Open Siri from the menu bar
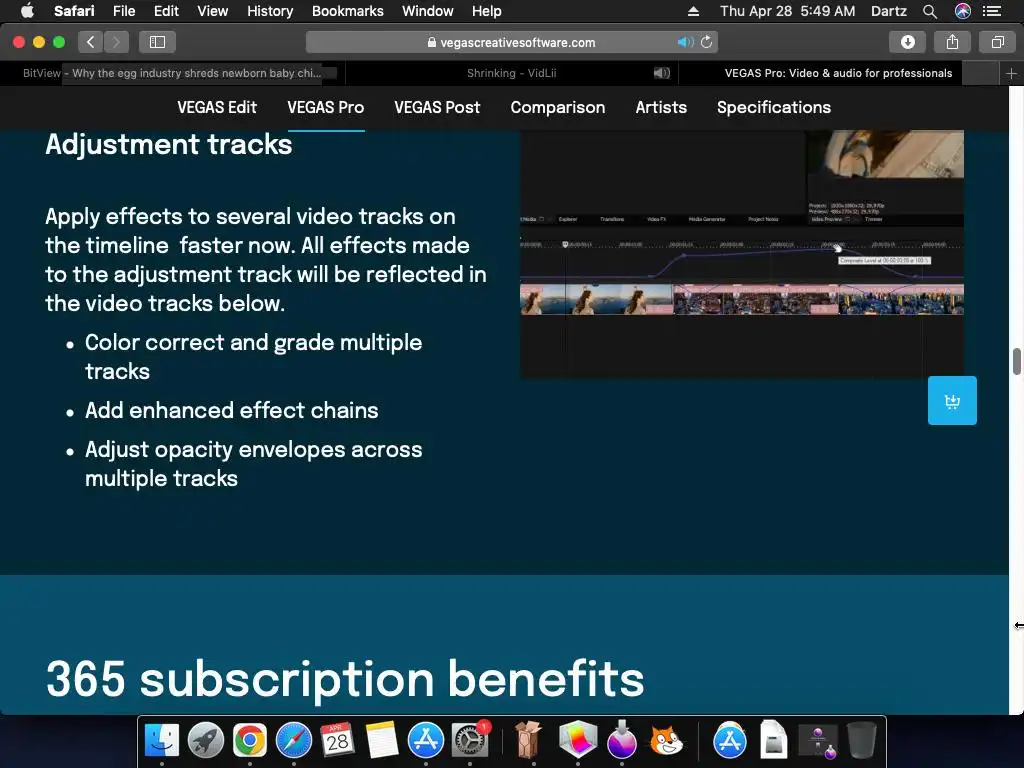Viewport: 1024px width, 768px height. click(x=963, y=11)
